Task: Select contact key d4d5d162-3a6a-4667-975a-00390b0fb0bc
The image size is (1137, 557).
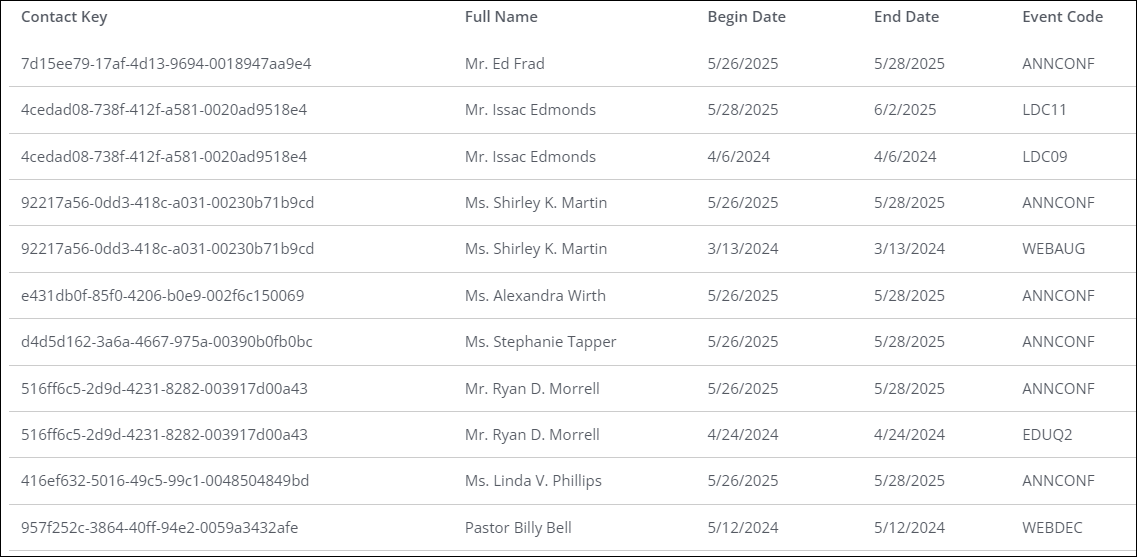Action: 167,342
